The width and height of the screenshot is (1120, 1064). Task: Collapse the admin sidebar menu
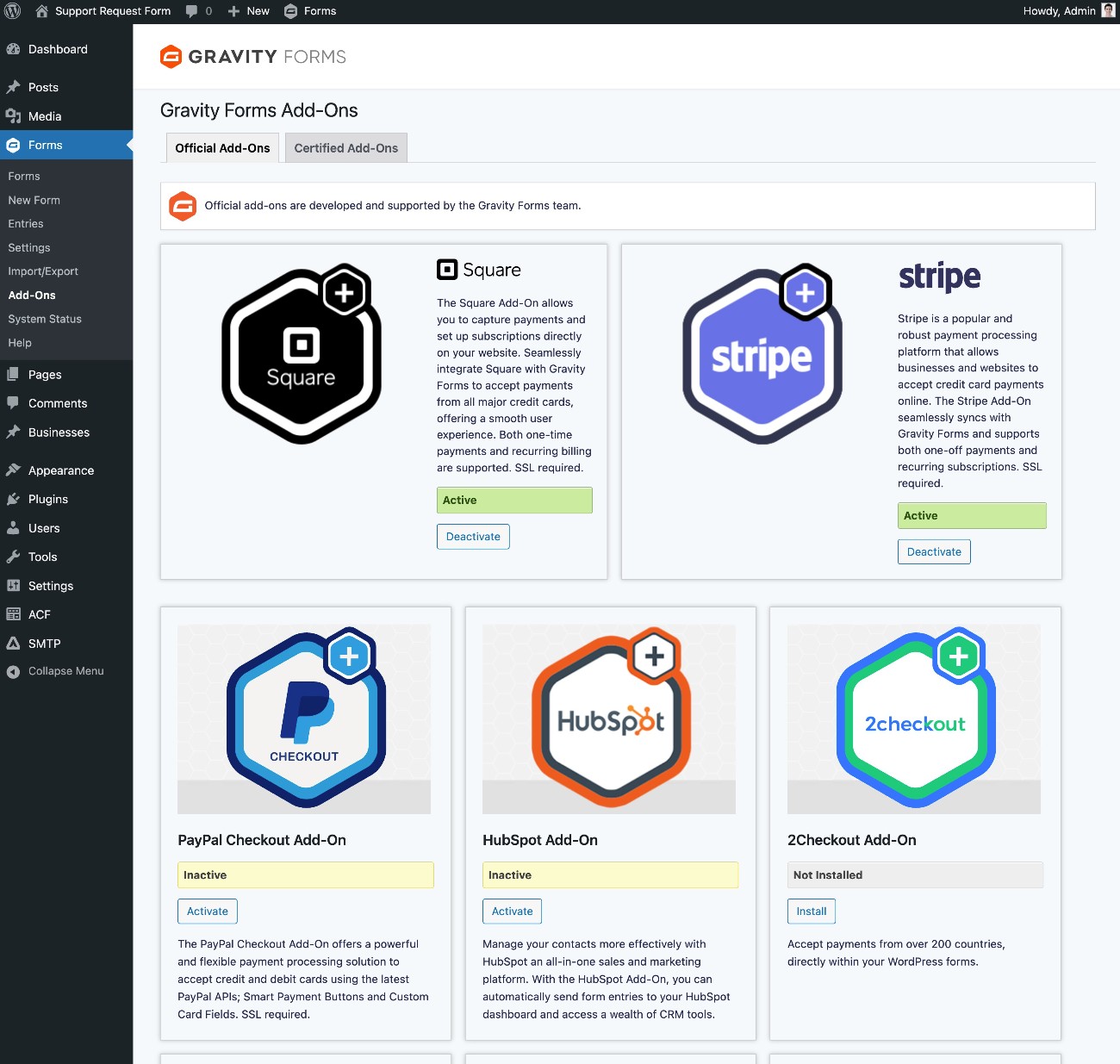coord(65,671)
